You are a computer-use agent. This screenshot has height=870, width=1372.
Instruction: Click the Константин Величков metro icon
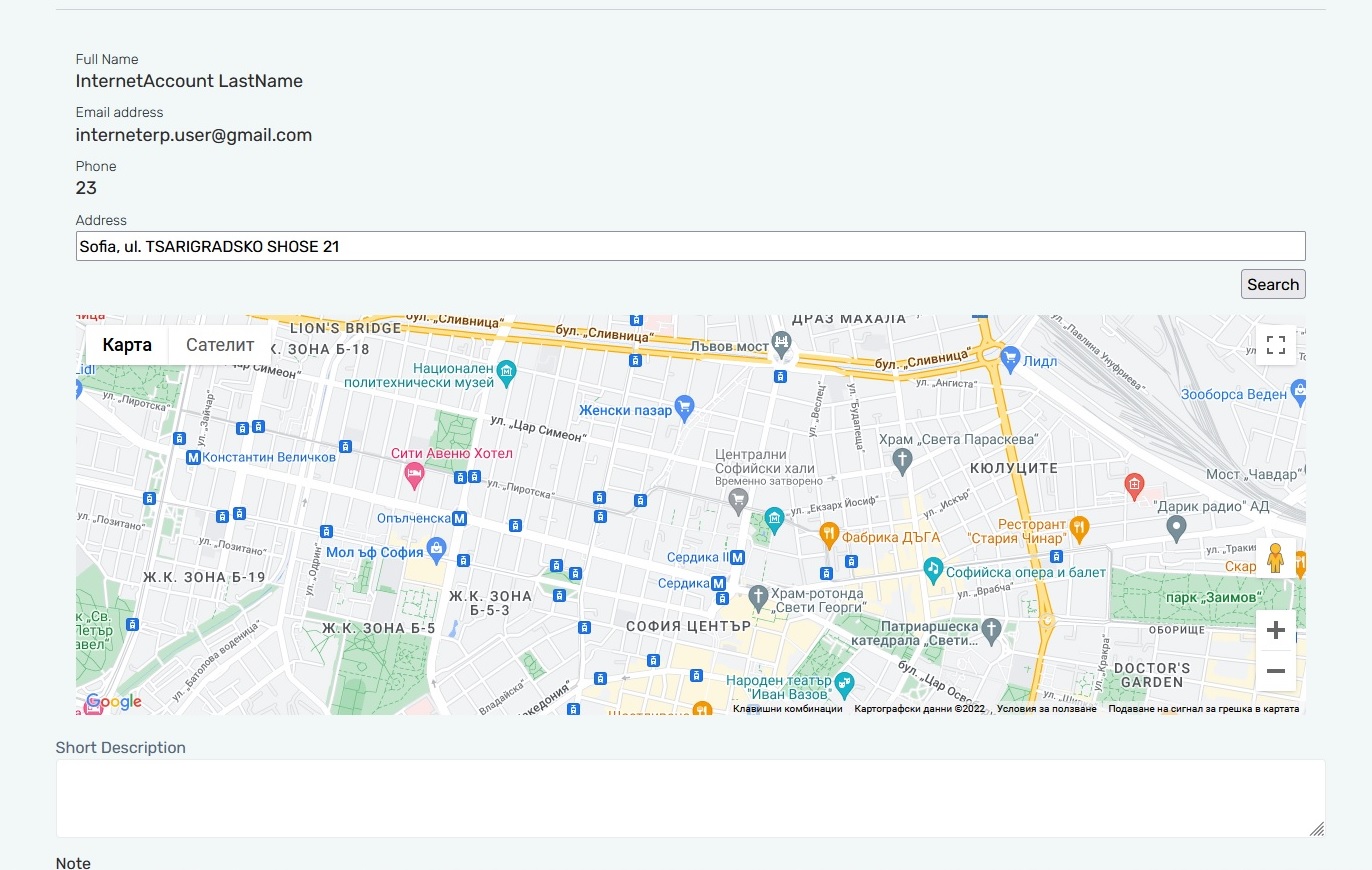point(194,457)
